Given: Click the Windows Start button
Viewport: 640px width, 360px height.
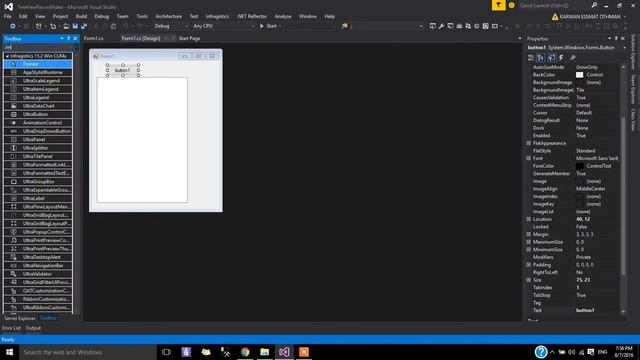Looking at the screenshot, I should [9, 352].
